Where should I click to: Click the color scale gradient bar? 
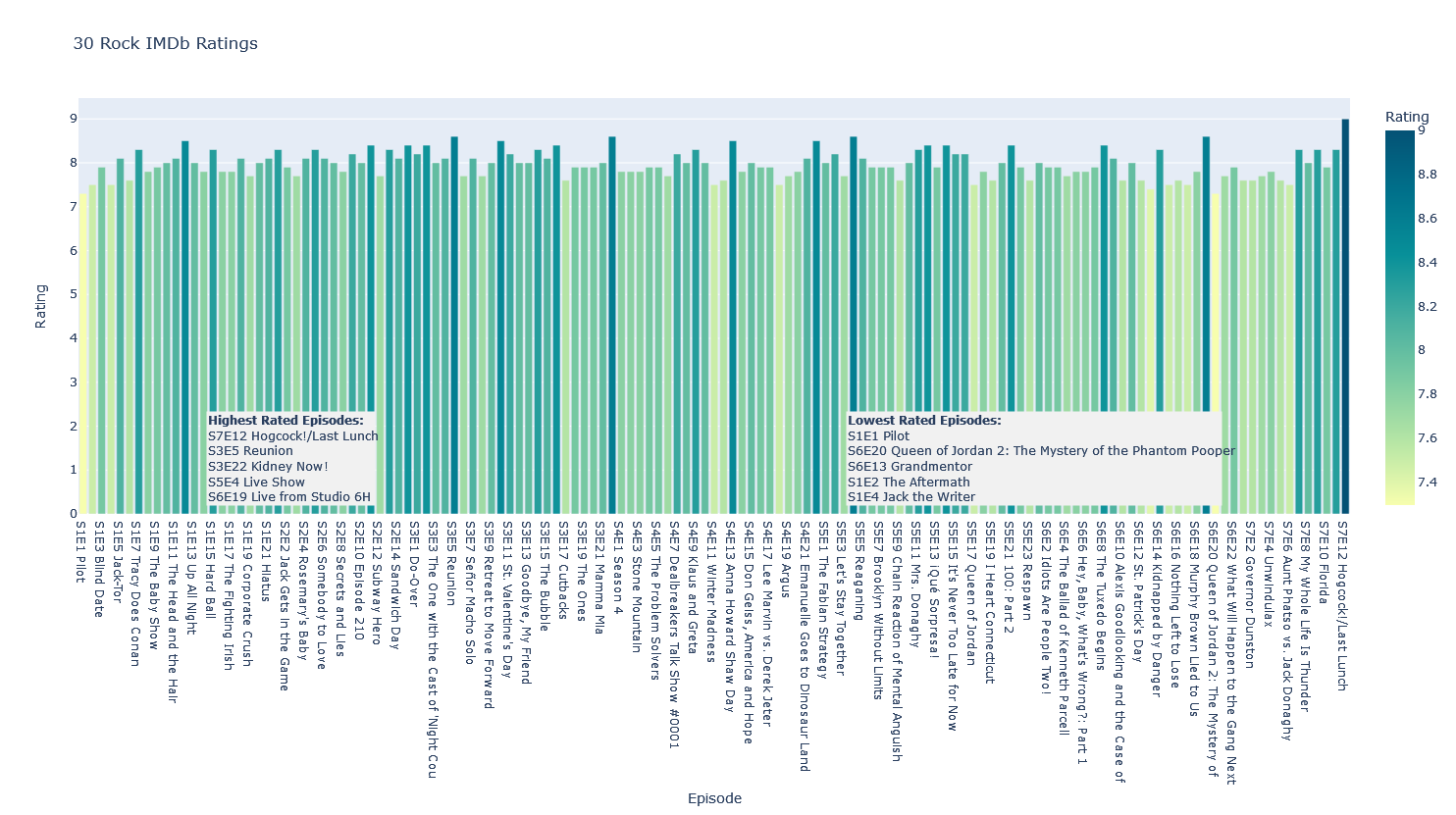coord(1400,318)
